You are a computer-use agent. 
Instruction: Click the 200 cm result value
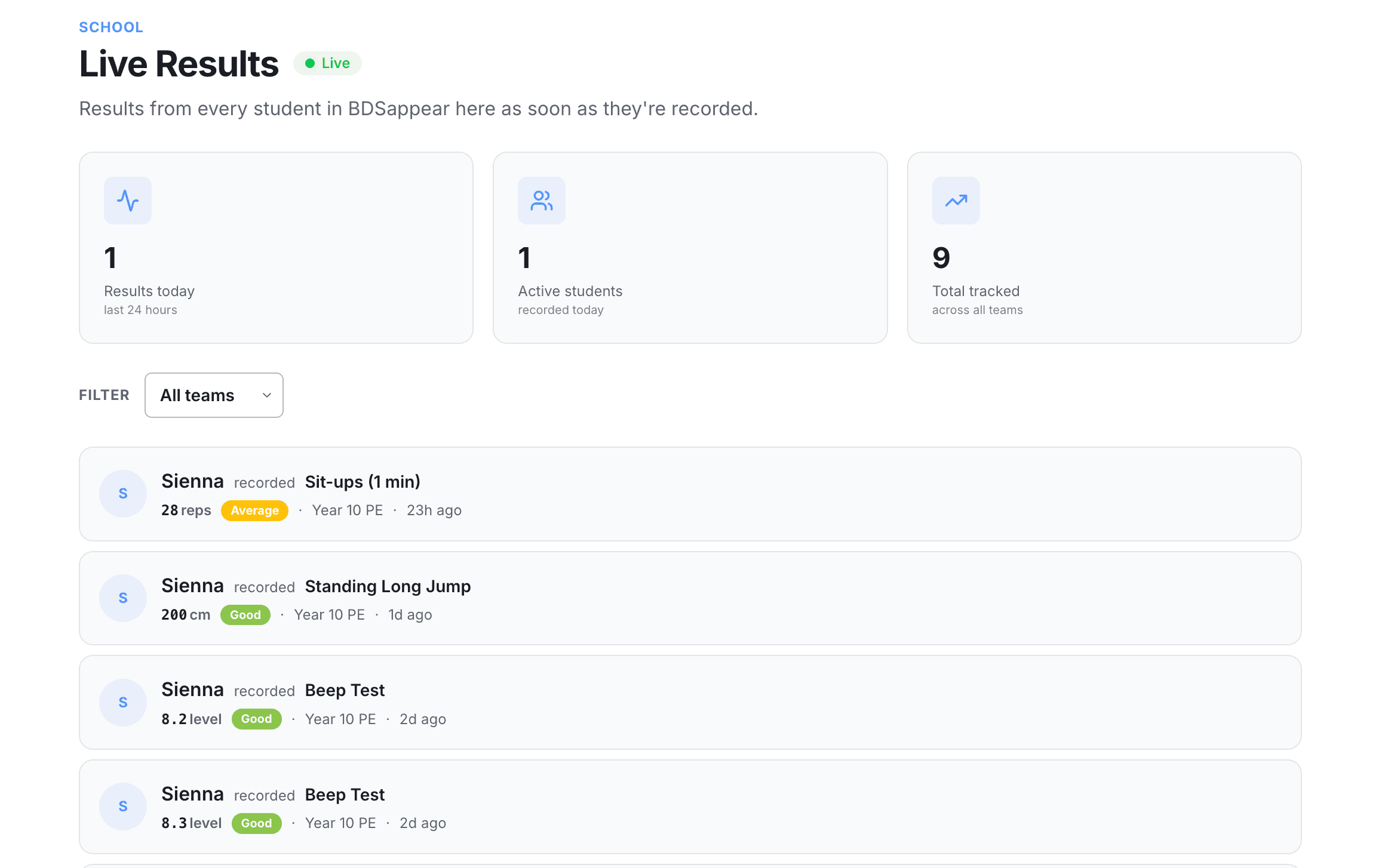tap(186, 614)
